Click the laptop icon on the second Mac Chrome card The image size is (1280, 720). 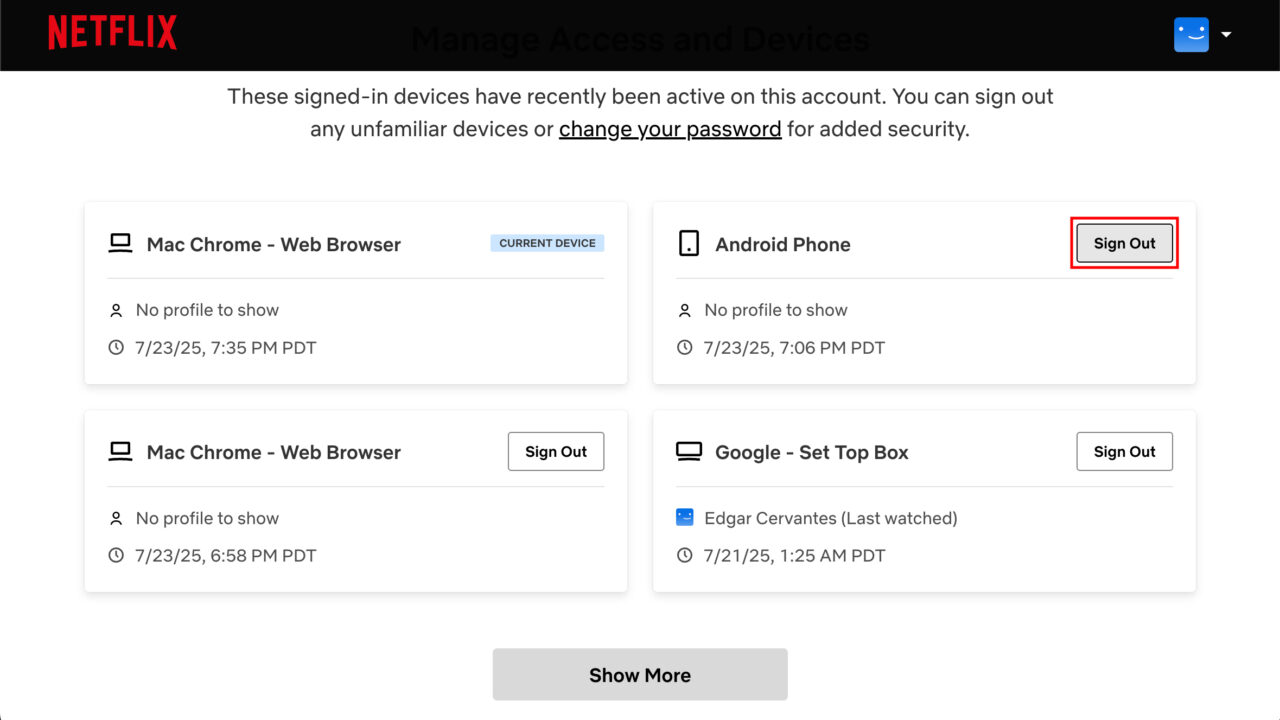(120, 451)
